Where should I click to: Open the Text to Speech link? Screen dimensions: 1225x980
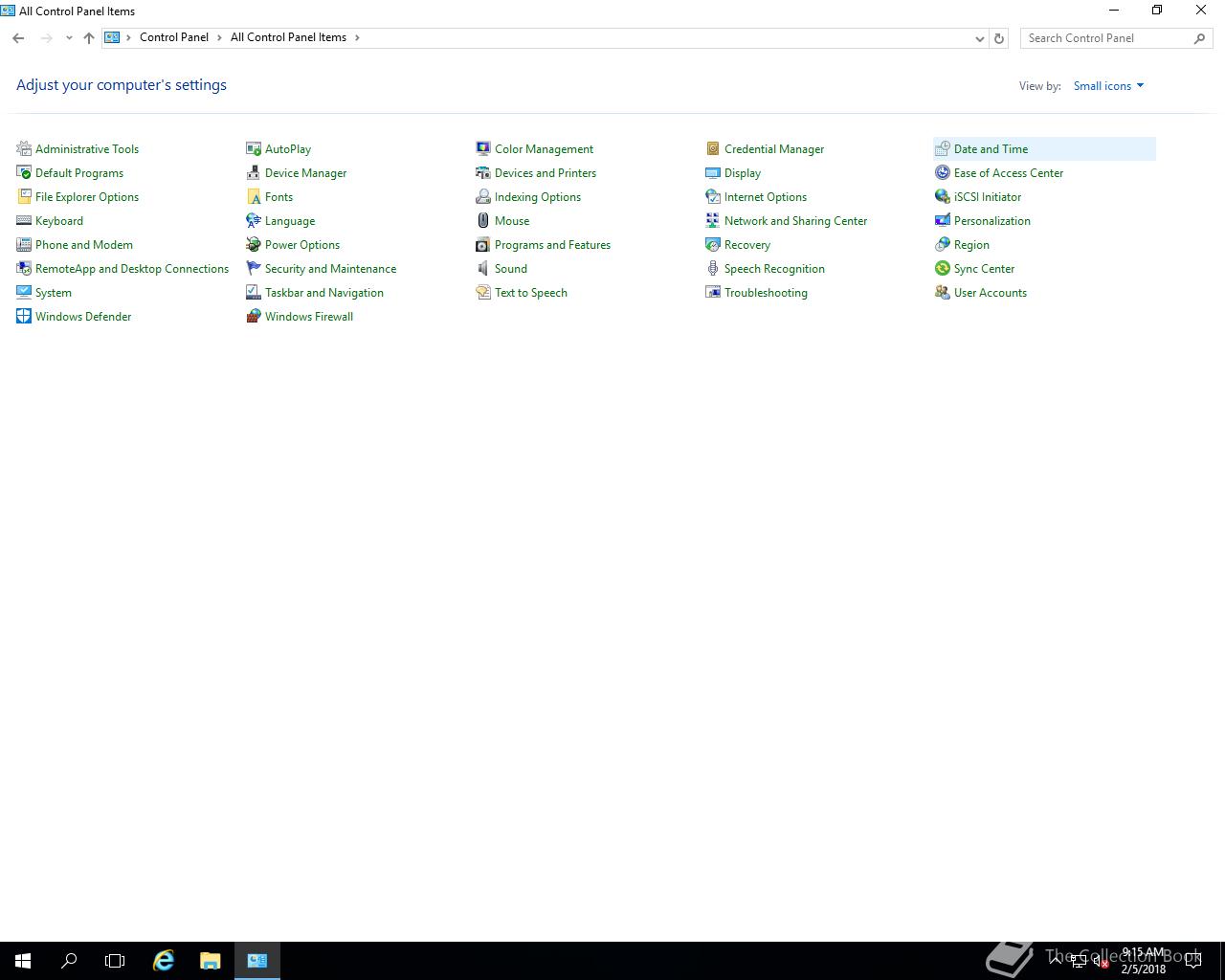click(x=531, y=292)
